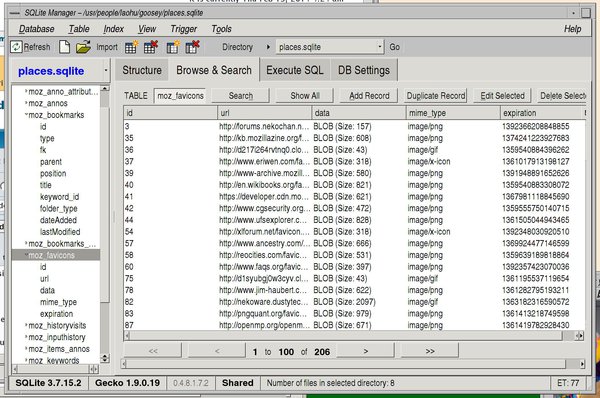
Task: Open the Trigger menu
Action: point(184,29)
